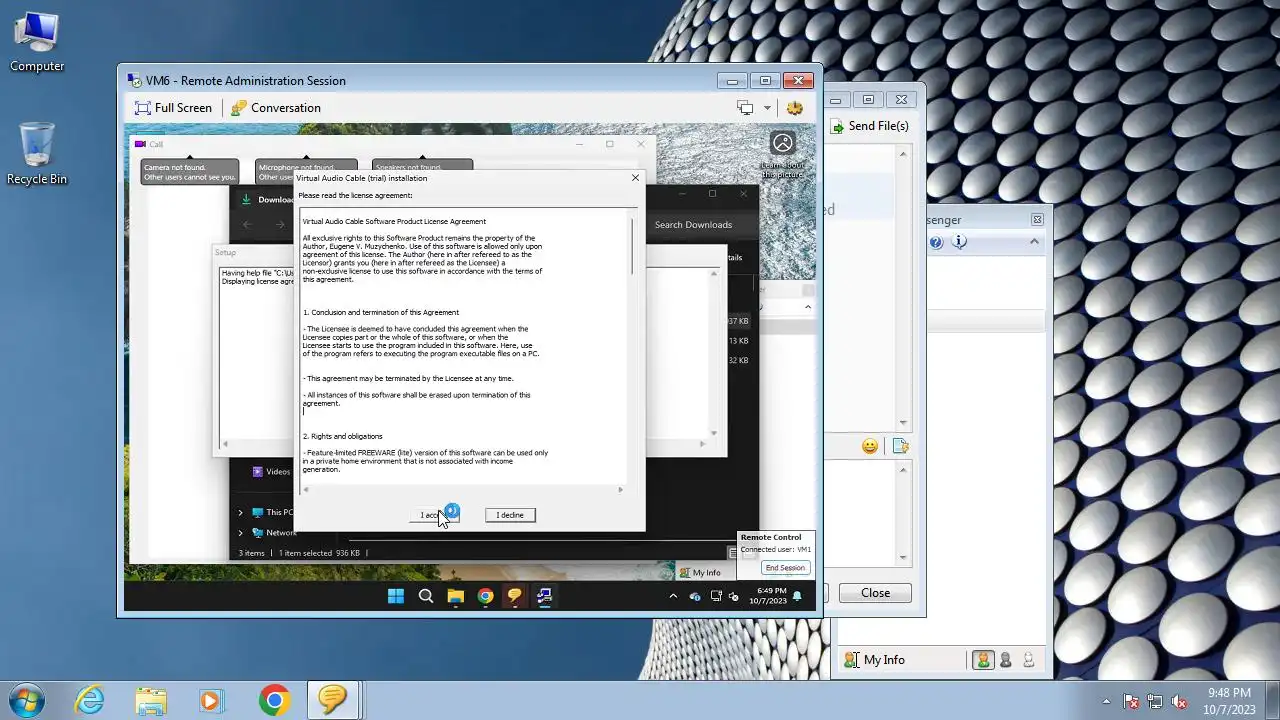The height and width of the screenshot is (720, 1280).
Task: Click the right arrow of license horizontal scrollbar
Action: pyautogui.click(x=620, y=490)
